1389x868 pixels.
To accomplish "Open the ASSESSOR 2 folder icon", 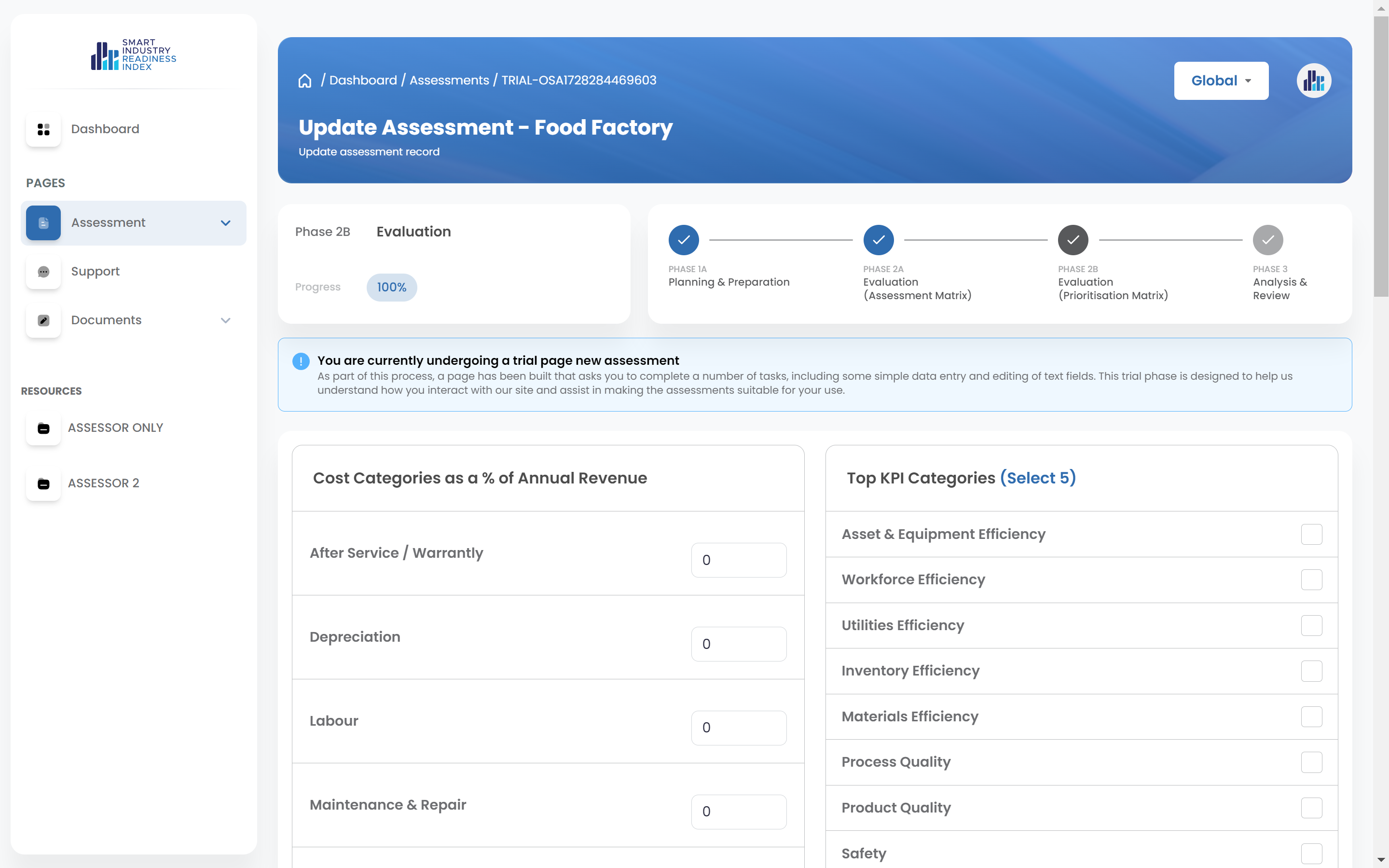I will pos(43,483).
